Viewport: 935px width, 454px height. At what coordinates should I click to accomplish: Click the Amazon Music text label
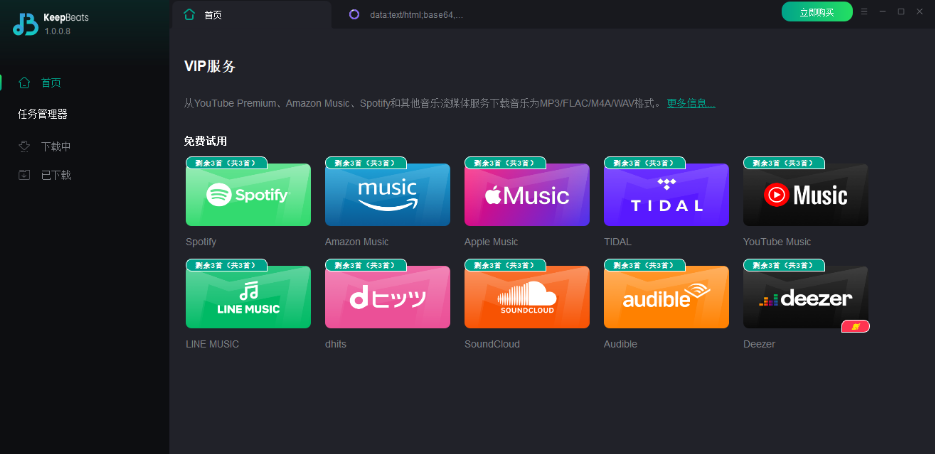357,242
